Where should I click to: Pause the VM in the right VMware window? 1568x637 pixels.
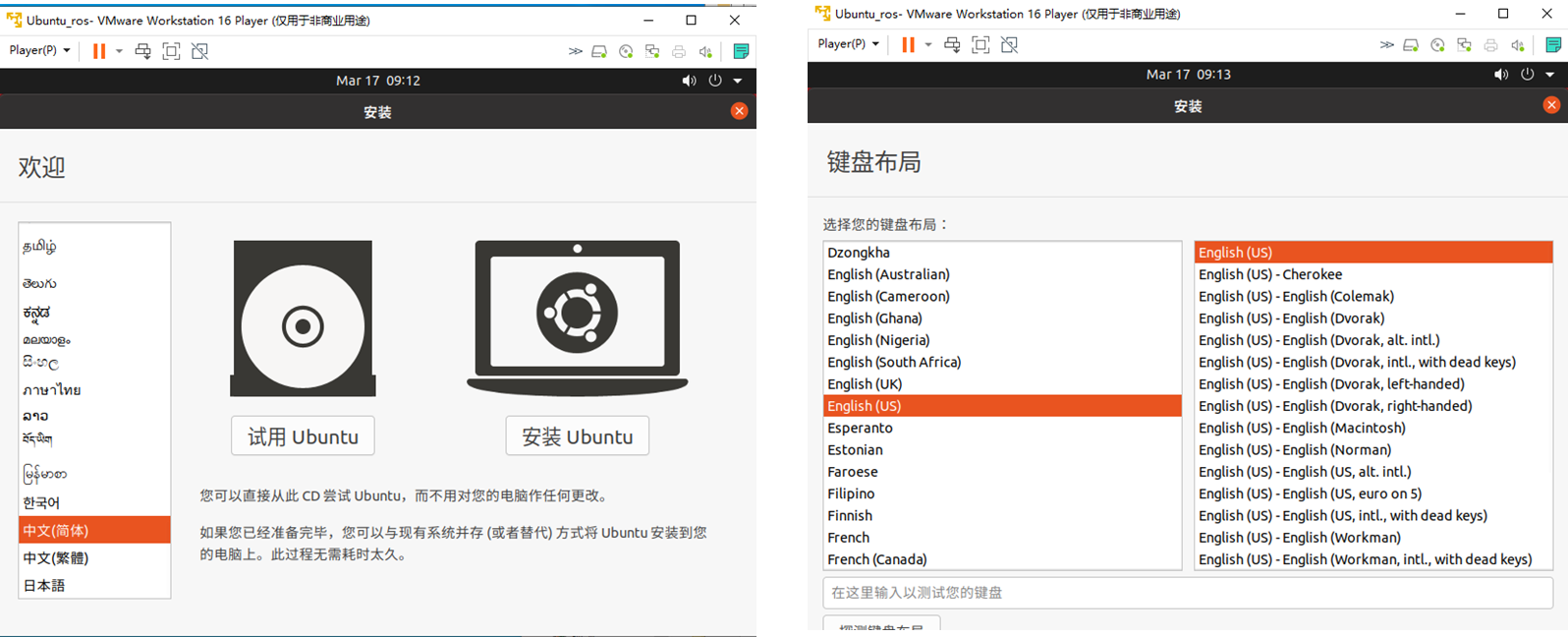(x=908, y=44)
